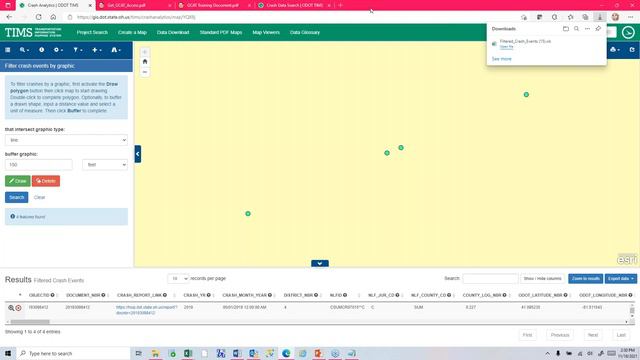Image resolution: width=640 pixels, height=360 pixels.
Task: Open the records per page dropdown
Action: tap(178, 278)
